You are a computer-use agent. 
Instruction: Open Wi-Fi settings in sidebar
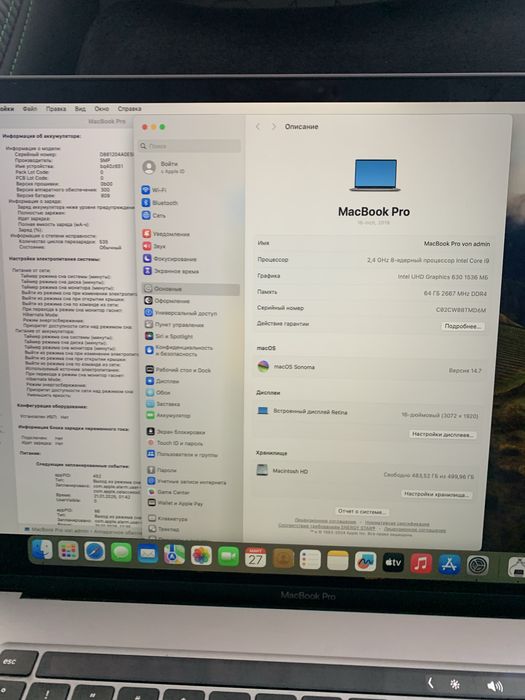tap(154, 190)
